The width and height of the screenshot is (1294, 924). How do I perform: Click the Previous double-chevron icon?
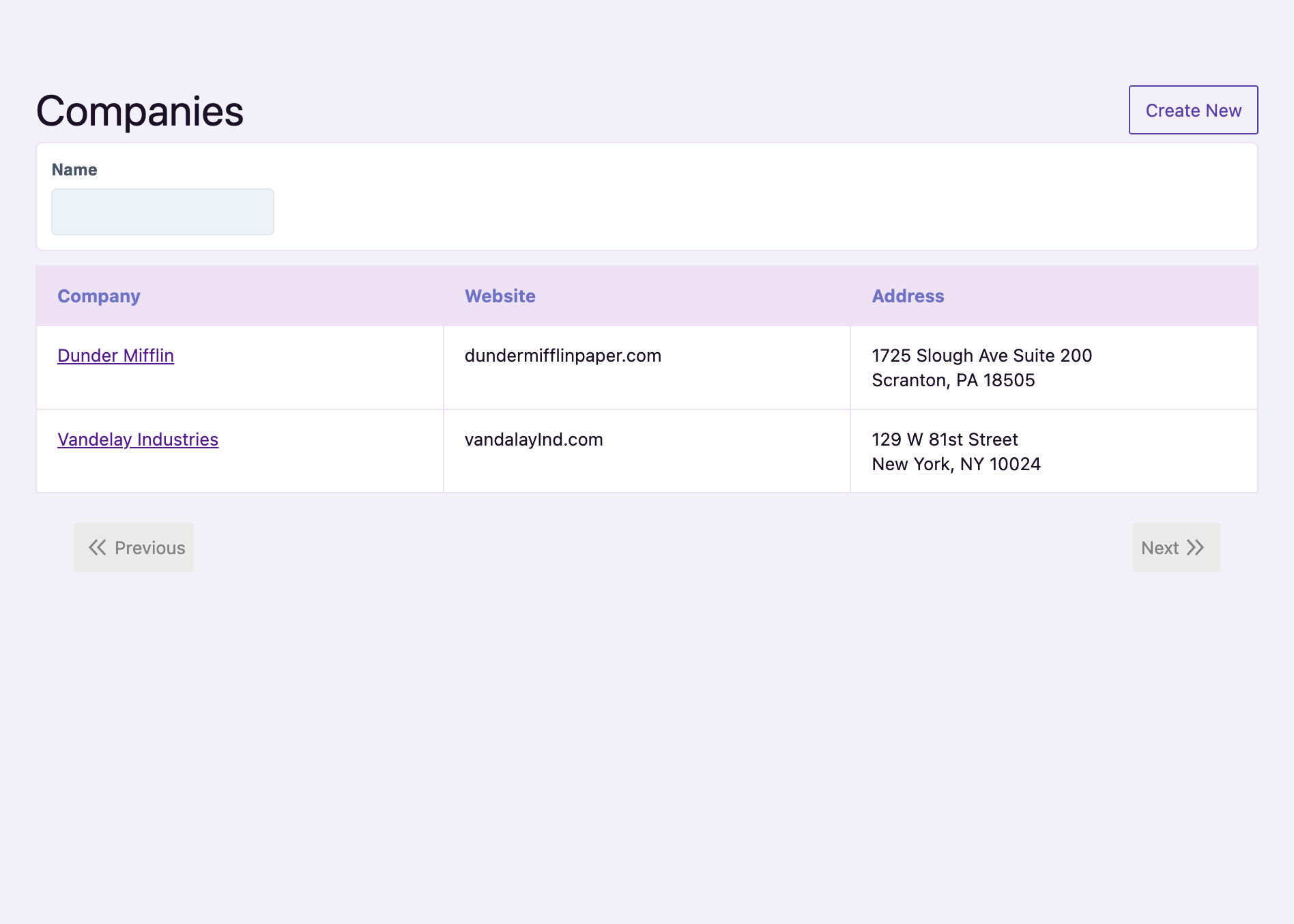pos(98,547)
